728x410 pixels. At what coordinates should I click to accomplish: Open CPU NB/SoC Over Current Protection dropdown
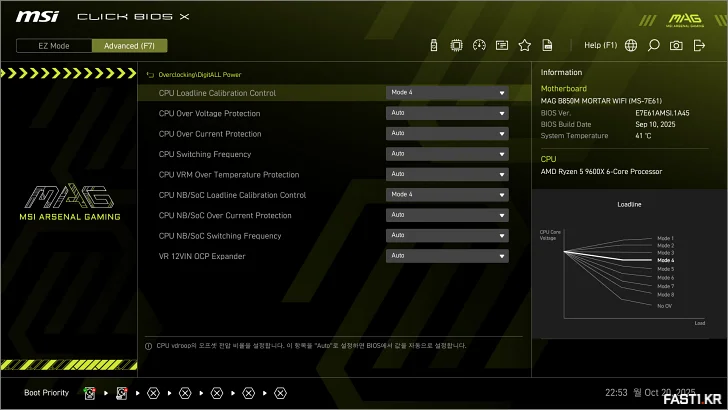447,215
